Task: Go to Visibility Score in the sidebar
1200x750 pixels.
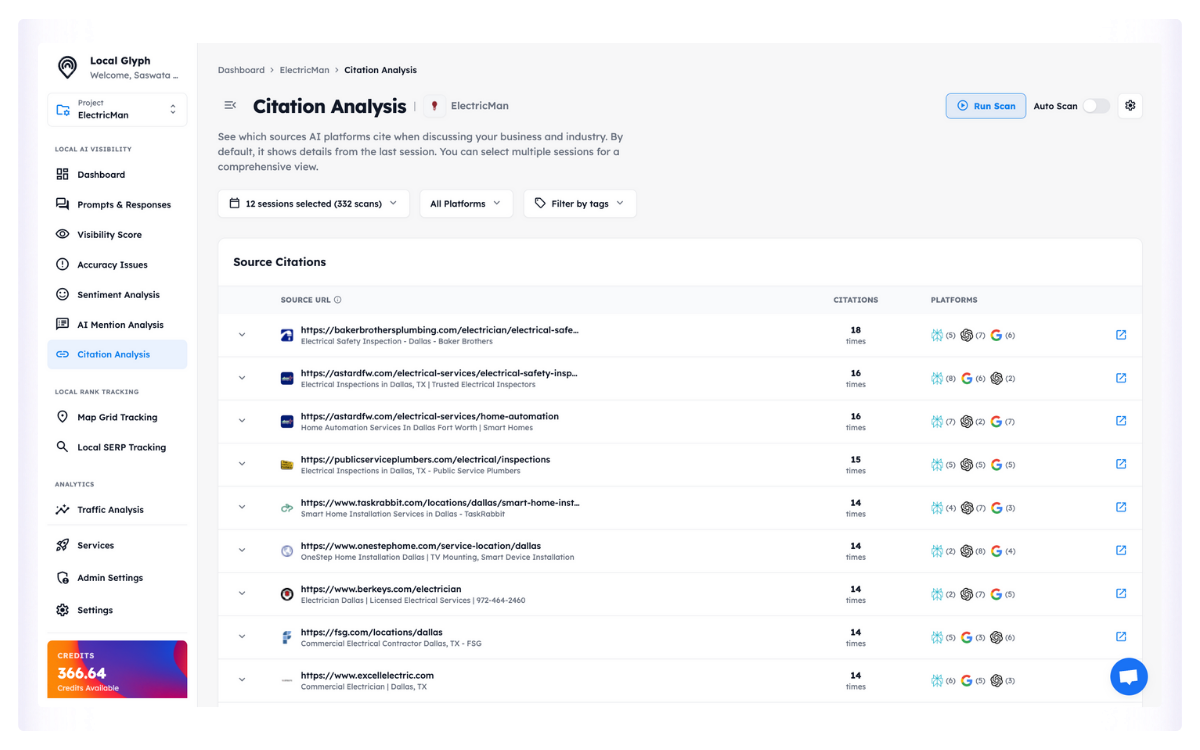Action: [109, 235]
